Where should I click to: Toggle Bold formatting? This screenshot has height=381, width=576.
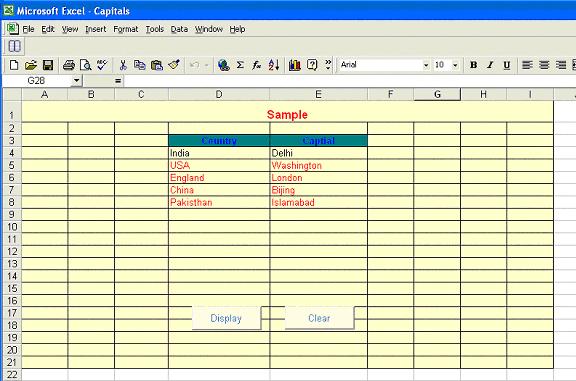(x=474, y=65)
